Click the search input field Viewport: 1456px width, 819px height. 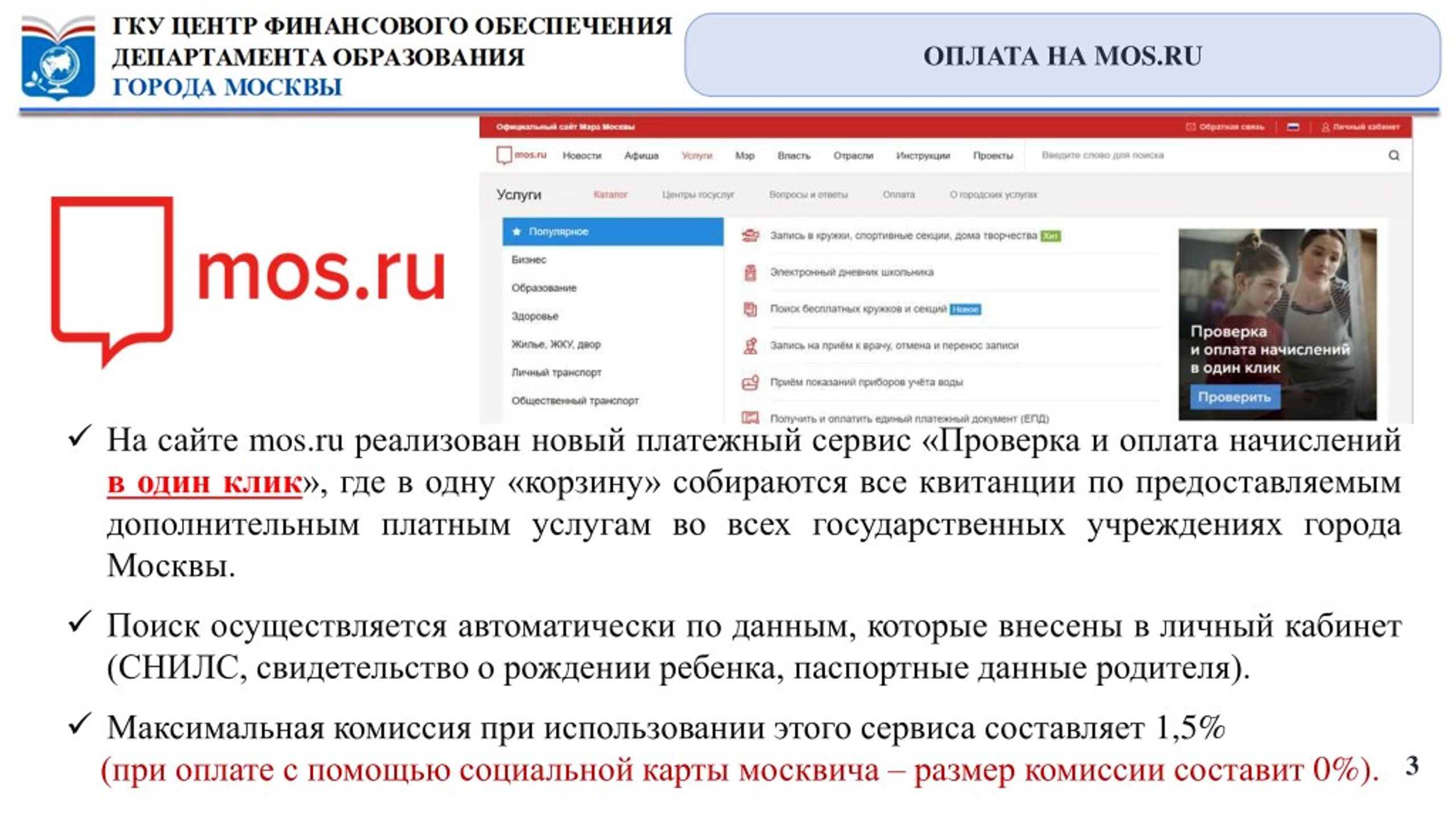[1206, 155]
